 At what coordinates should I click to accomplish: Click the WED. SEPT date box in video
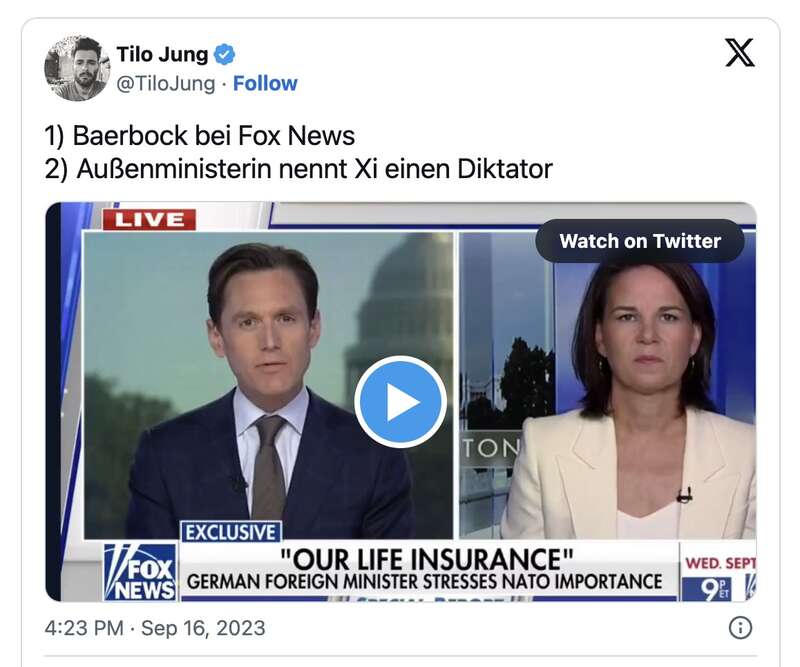[x=718, y=572]
